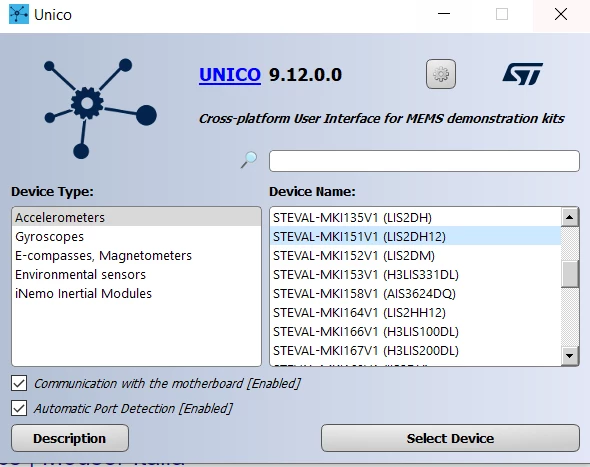
Task: Select Accelerometers device type
Action: pyautogui.click(x=136, y=217)
